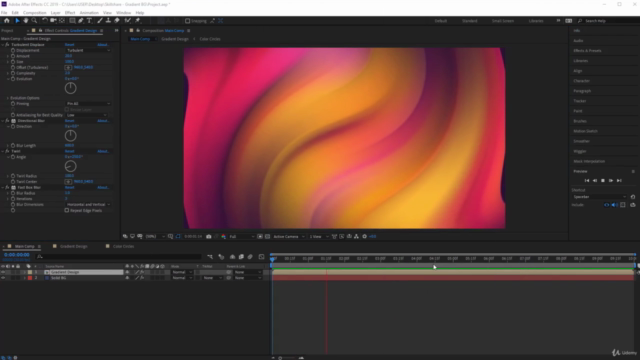The width and height of the screenshot is (640, 360).
Task: Open the show channel color icon
Action: point(223,236)
